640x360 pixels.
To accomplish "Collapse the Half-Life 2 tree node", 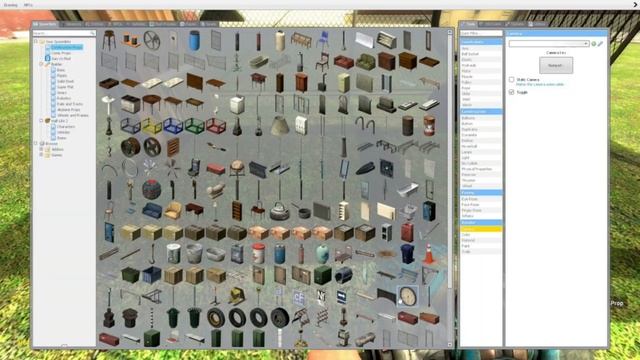I will click(41, 121).
